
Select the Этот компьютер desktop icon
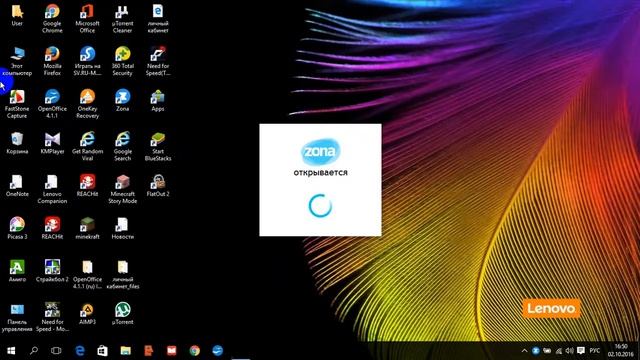17,61
